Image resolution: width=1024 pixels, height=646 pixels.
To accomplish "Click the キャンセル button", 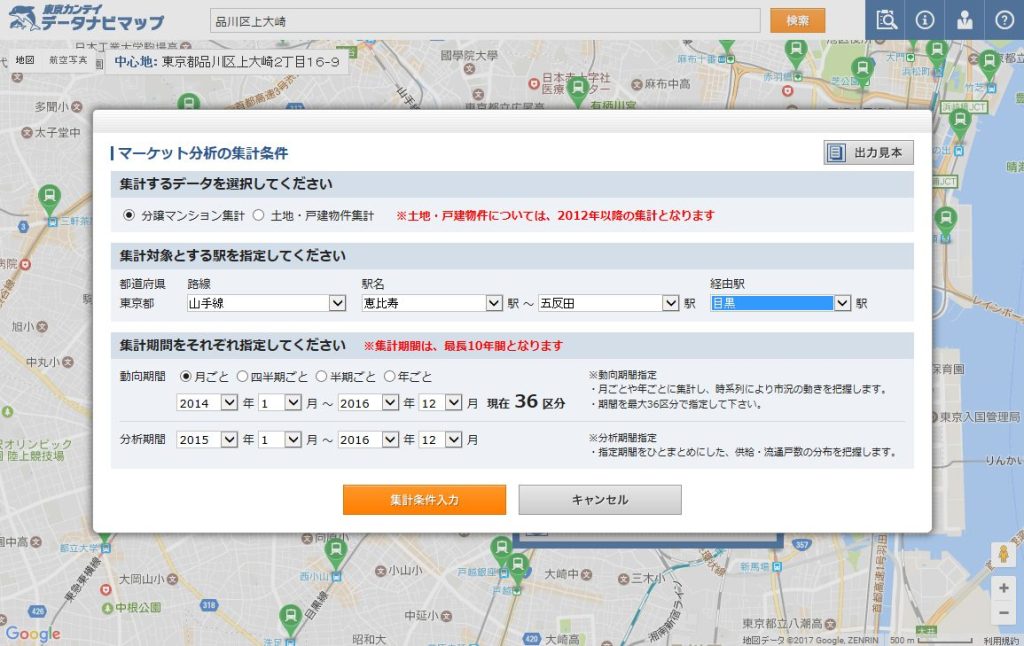I will point(600,500).
